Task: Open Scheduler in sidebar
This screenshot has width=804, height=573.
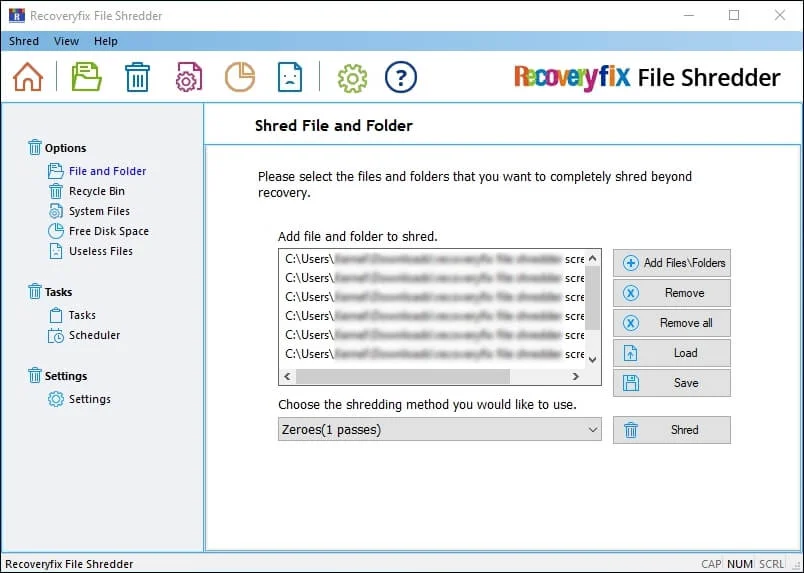Action: [x=94, y=335]
